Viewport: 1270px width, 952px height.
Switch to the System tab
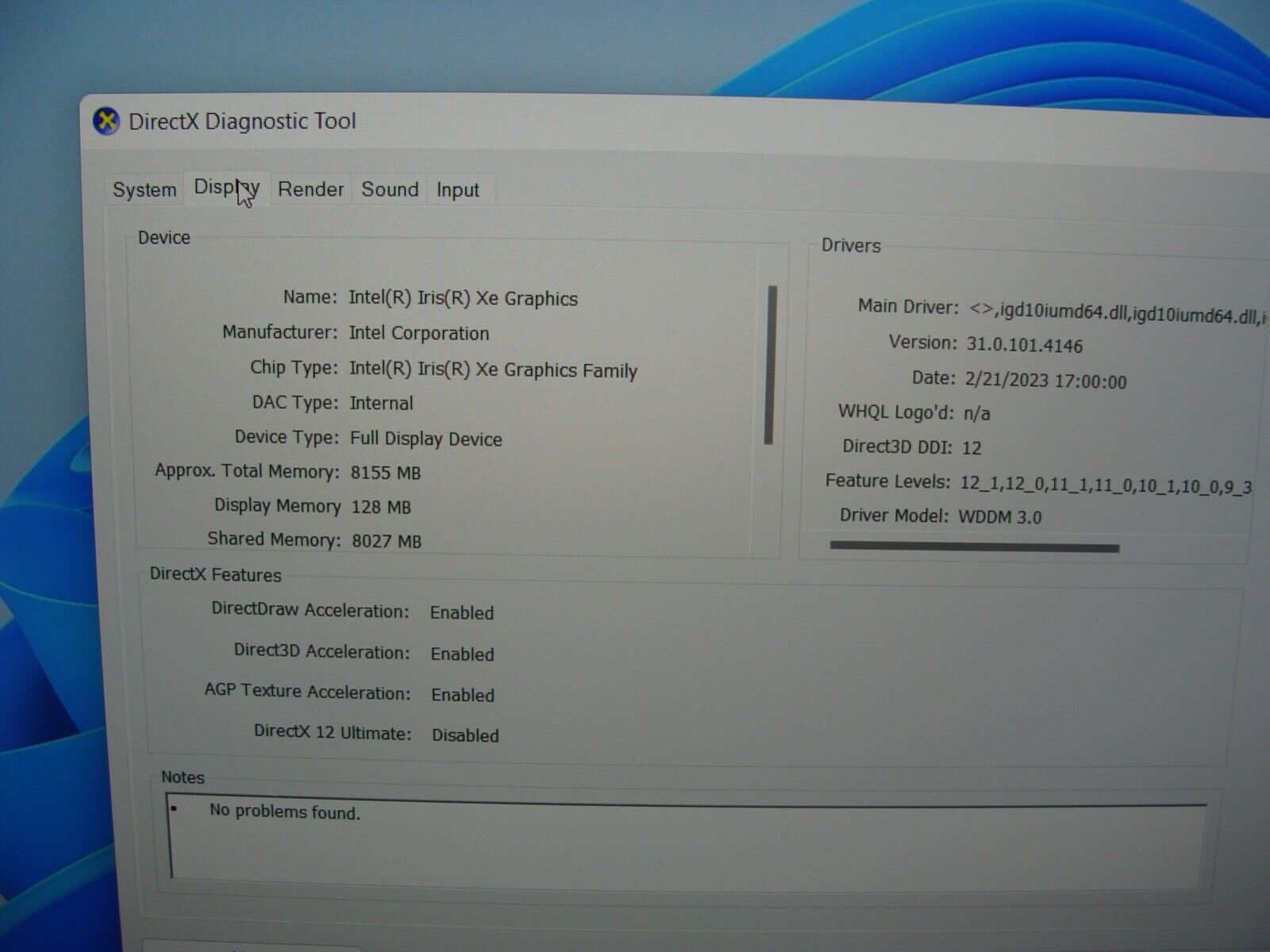[x=144, y=190]
